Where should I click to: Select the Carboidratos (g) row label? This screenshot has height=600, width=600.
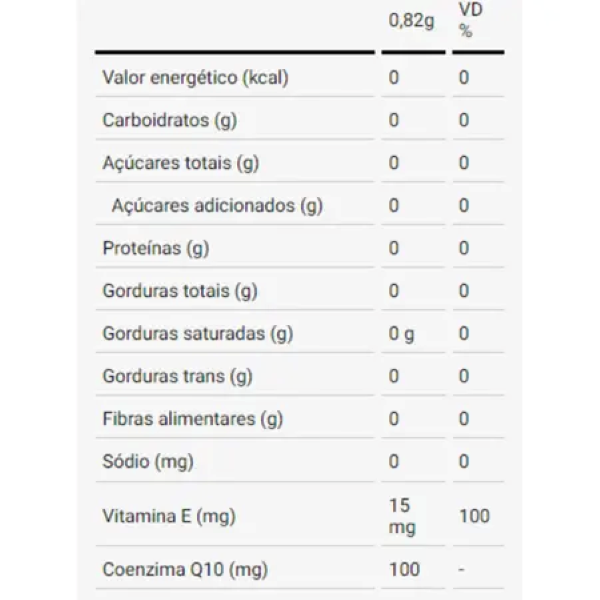coord(170,121)
